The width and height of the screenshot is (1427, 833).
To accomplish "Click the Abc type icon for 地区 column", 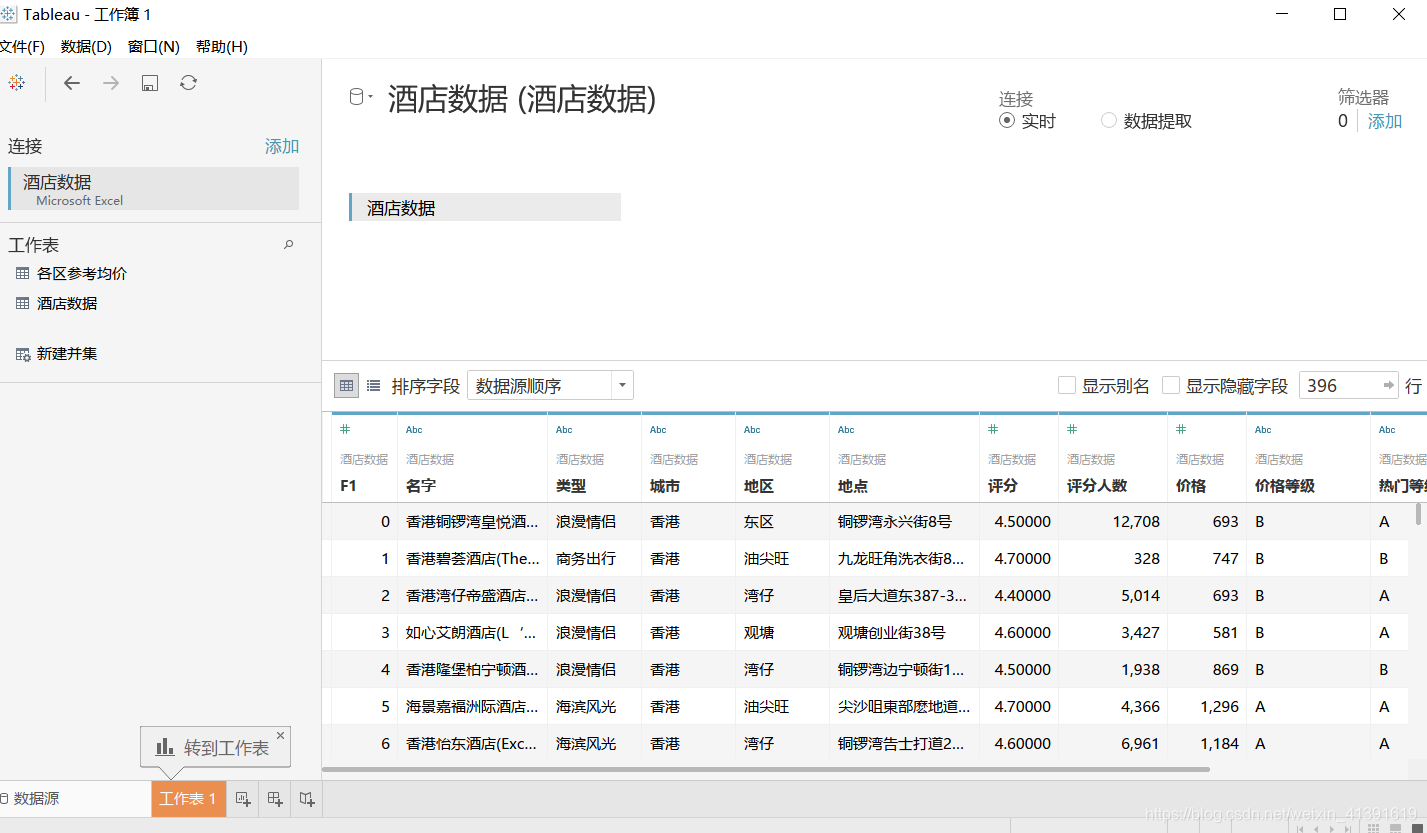I will [x=752, y=430].
